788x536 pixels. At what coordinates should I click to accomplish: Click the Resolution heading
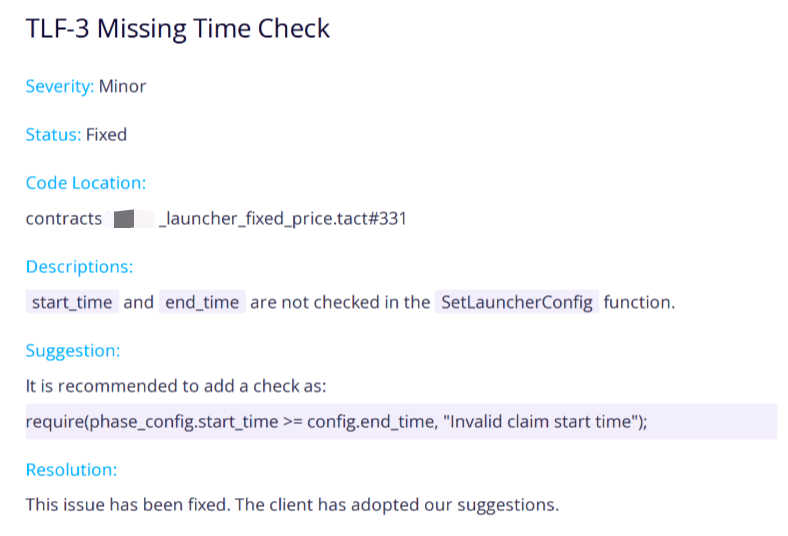71,469
